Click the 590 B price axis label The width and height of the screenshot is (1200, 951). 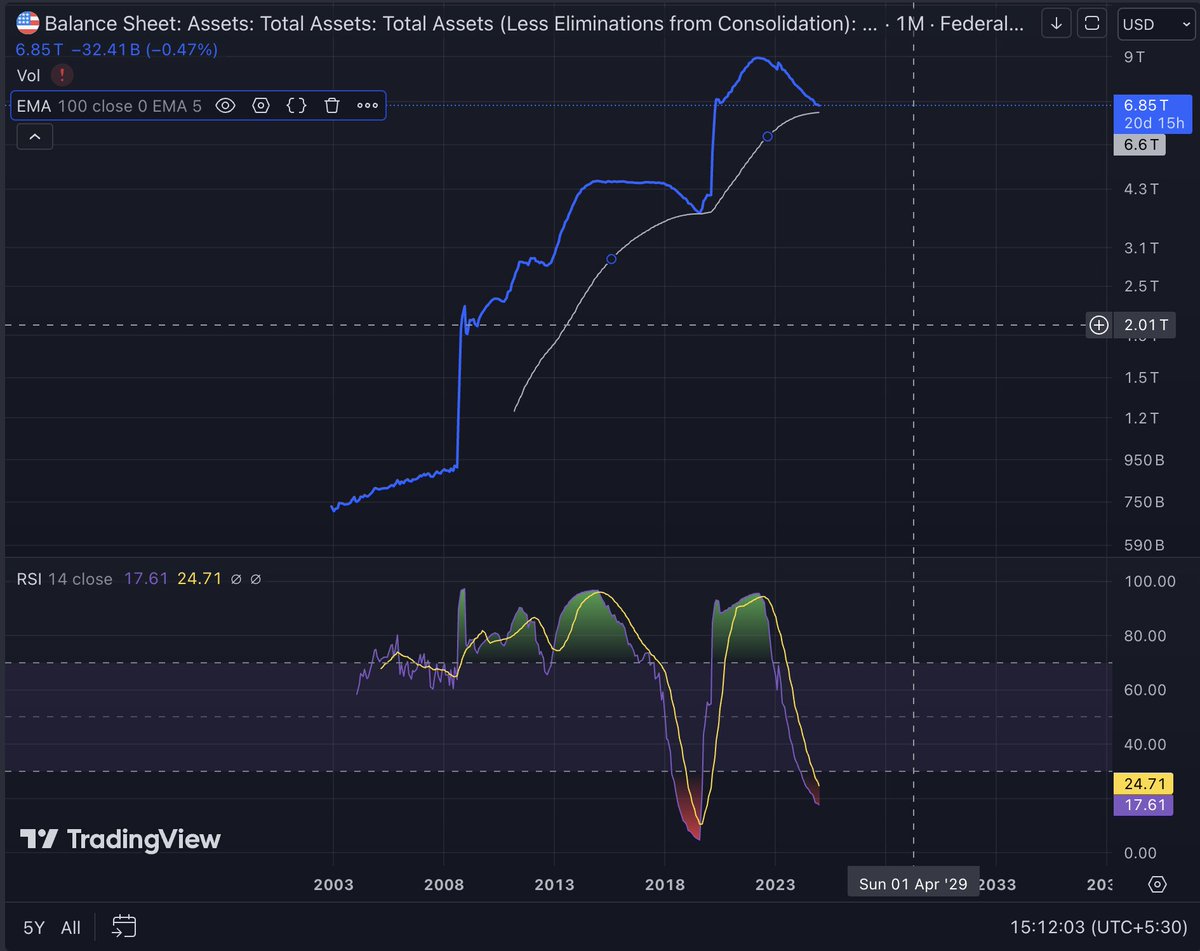point(1145,546)
